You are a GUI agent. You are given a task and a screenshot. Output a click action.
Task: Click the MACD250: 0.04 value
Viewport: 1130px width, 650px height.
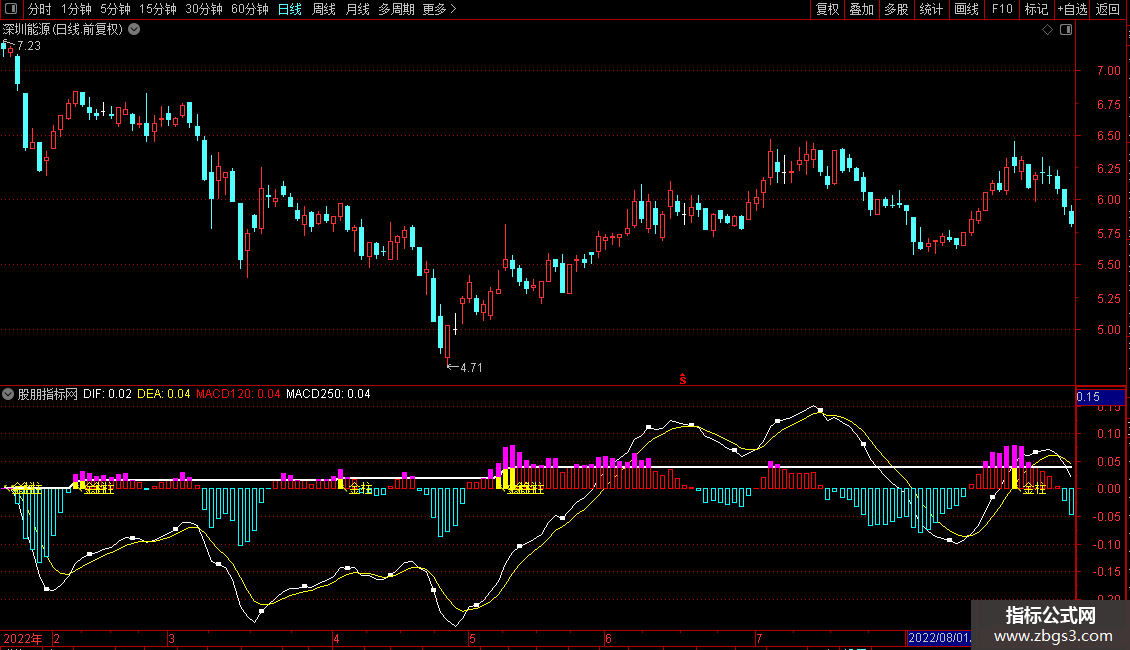328,394
